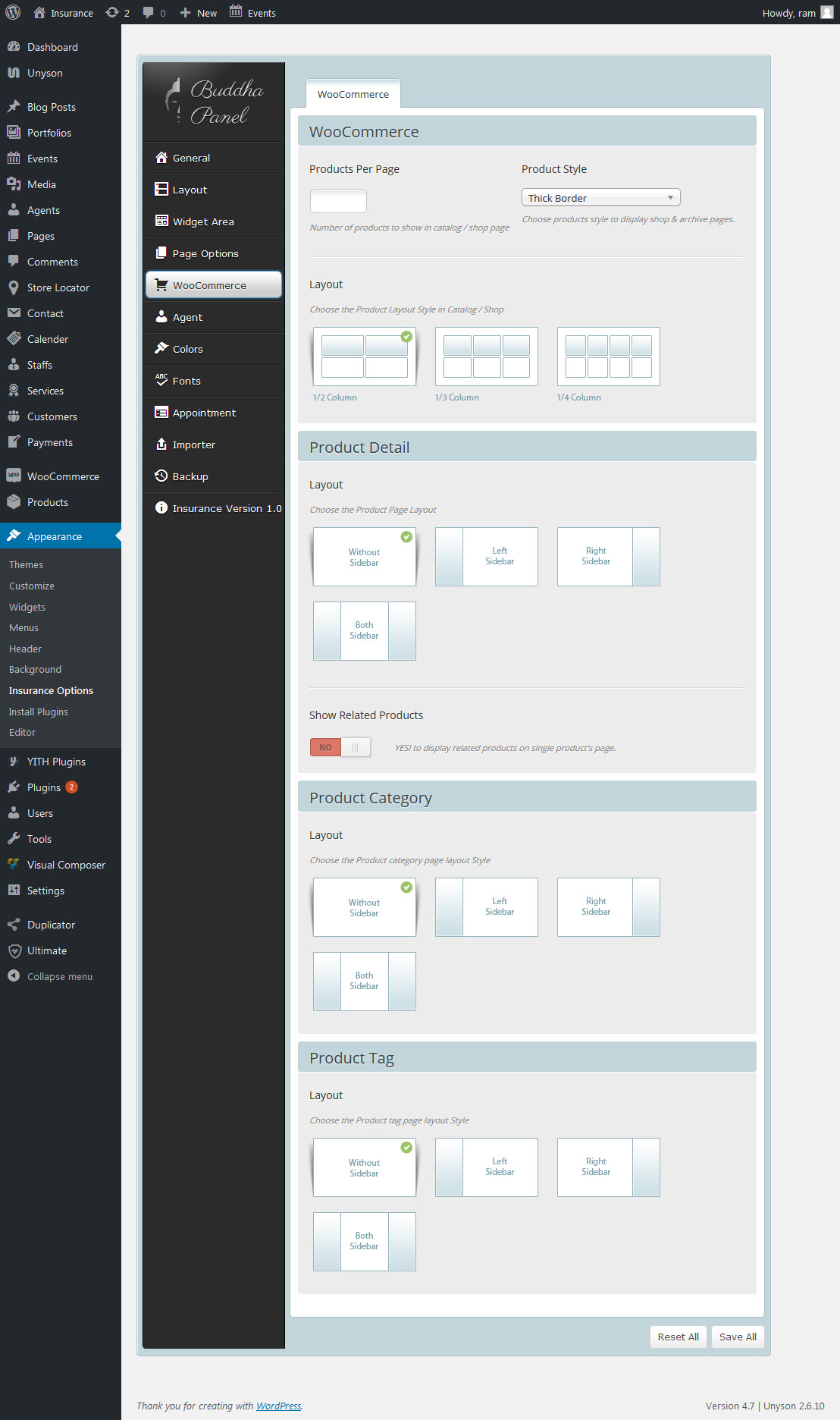The height and width of the screenshot is (1420, 840).
Task: Click the Insurance Version info icon
Action: (x=161, y=507)
